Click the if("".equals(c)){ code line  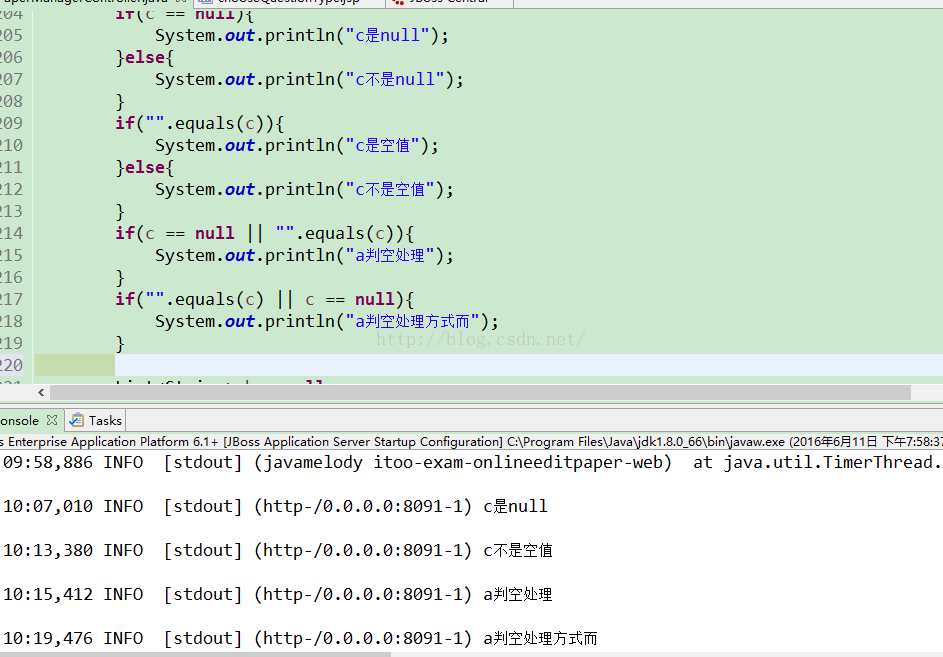click(x=200, y=123)
